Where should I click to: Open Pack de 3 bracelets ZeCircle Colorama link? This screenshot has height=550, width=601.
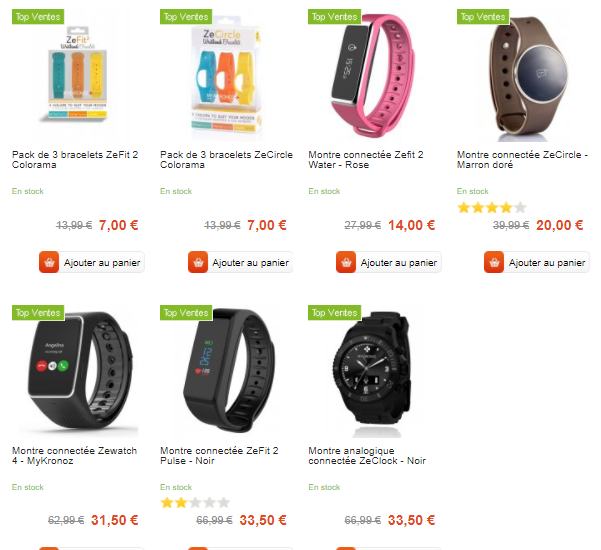pos(226,159)
